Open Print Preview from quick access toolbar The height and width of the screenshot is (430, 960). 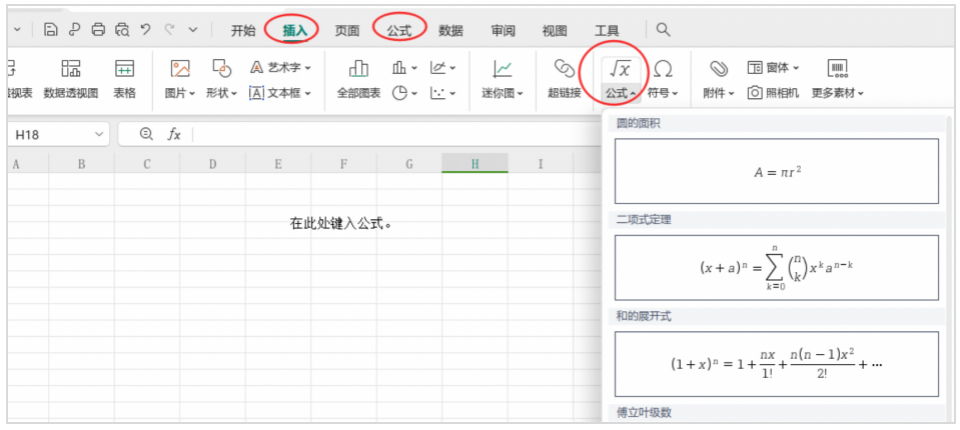click(x=122, y=29)
